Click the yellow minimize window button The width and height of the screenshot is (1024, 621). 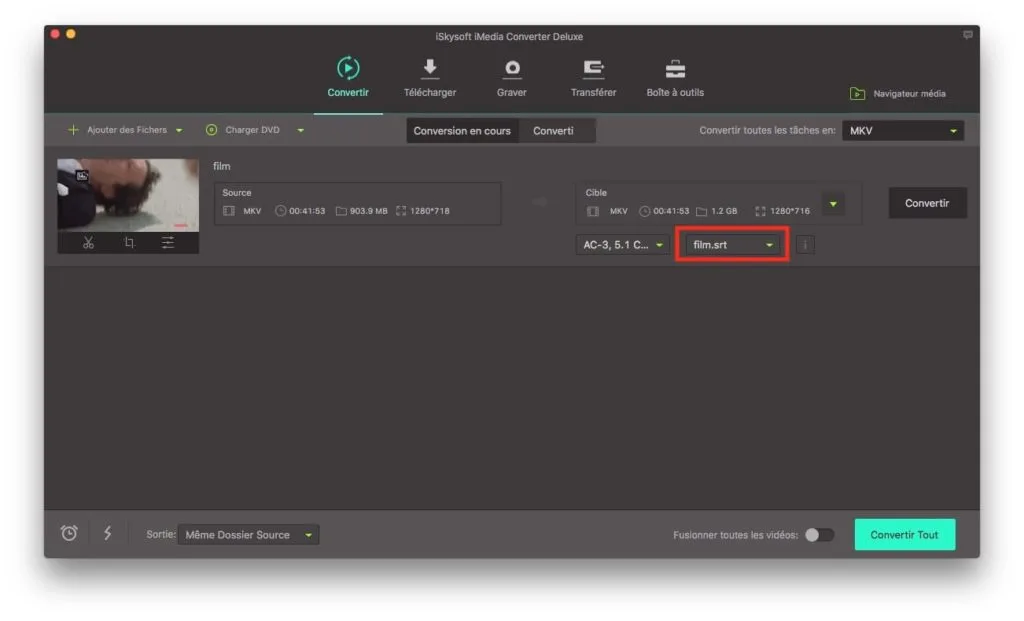tap(71, 34)
